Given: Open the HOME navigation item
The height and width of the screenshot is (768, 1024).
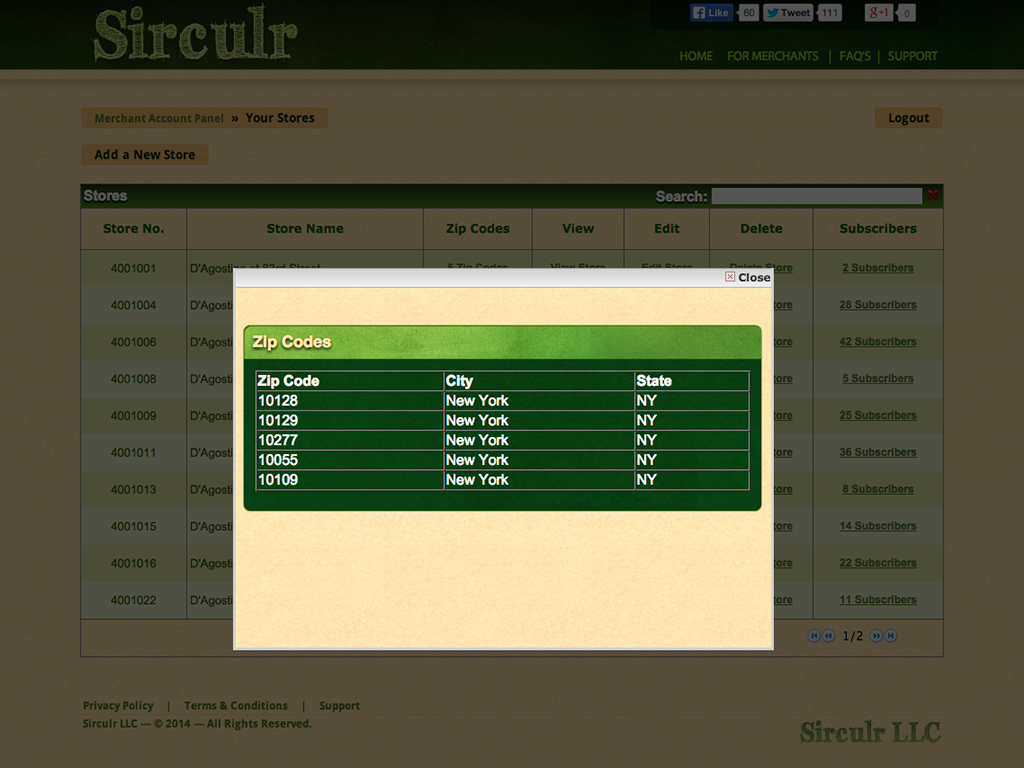Looking at the screenshot, I should (x=696, y=56).
